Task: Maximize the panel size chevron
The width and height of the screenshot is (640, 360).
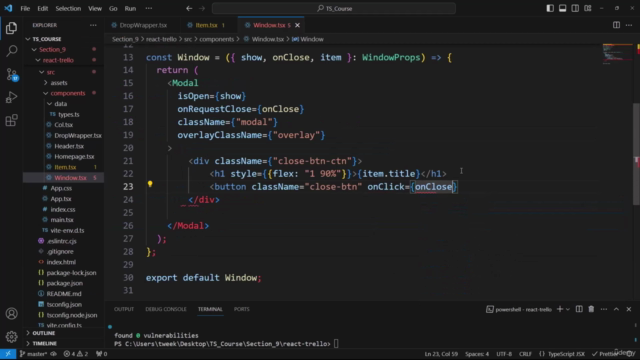Action: pos(616,309)
